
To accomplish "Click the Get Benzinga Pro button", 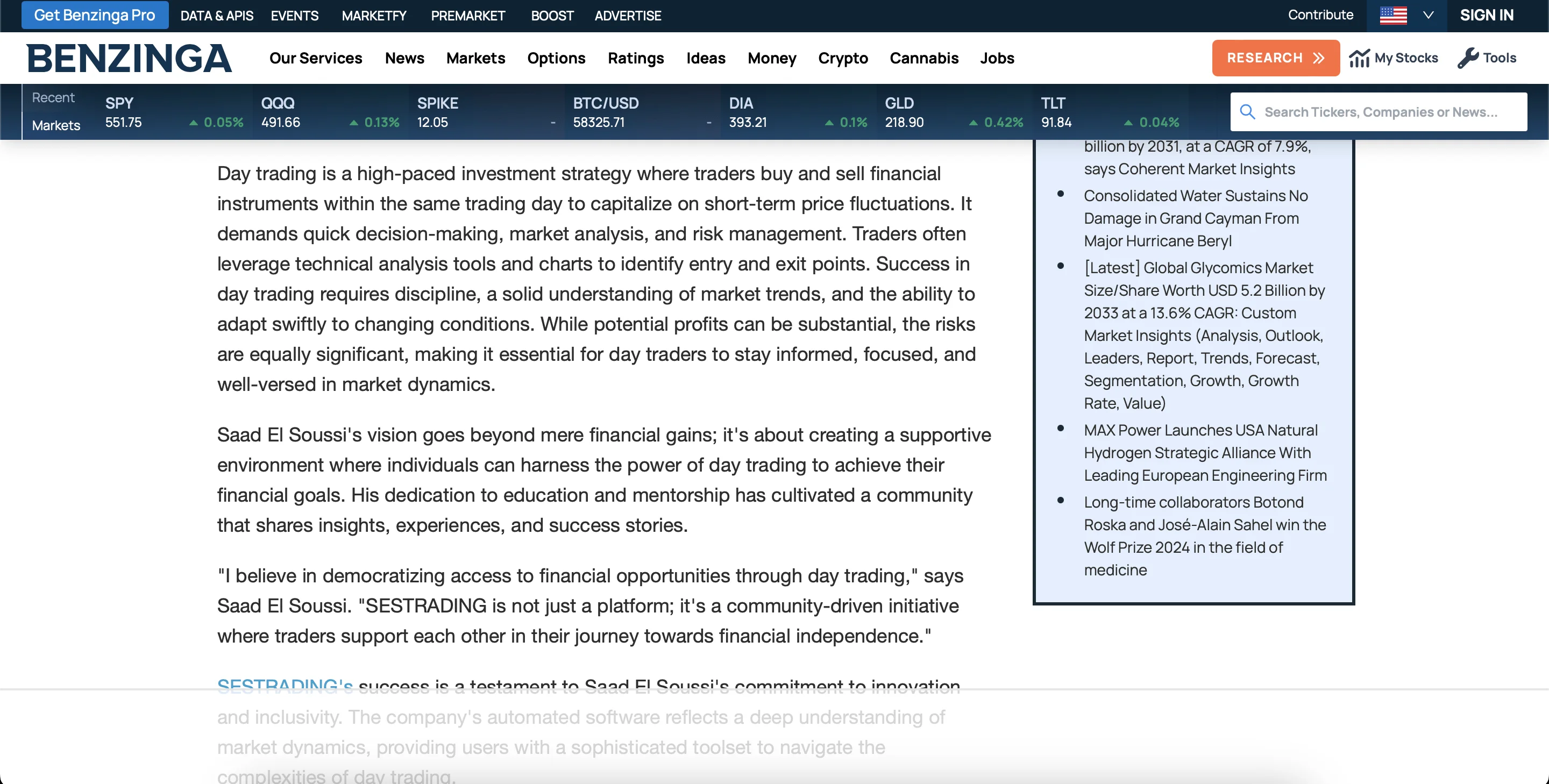I will click(x=95, y=15).
